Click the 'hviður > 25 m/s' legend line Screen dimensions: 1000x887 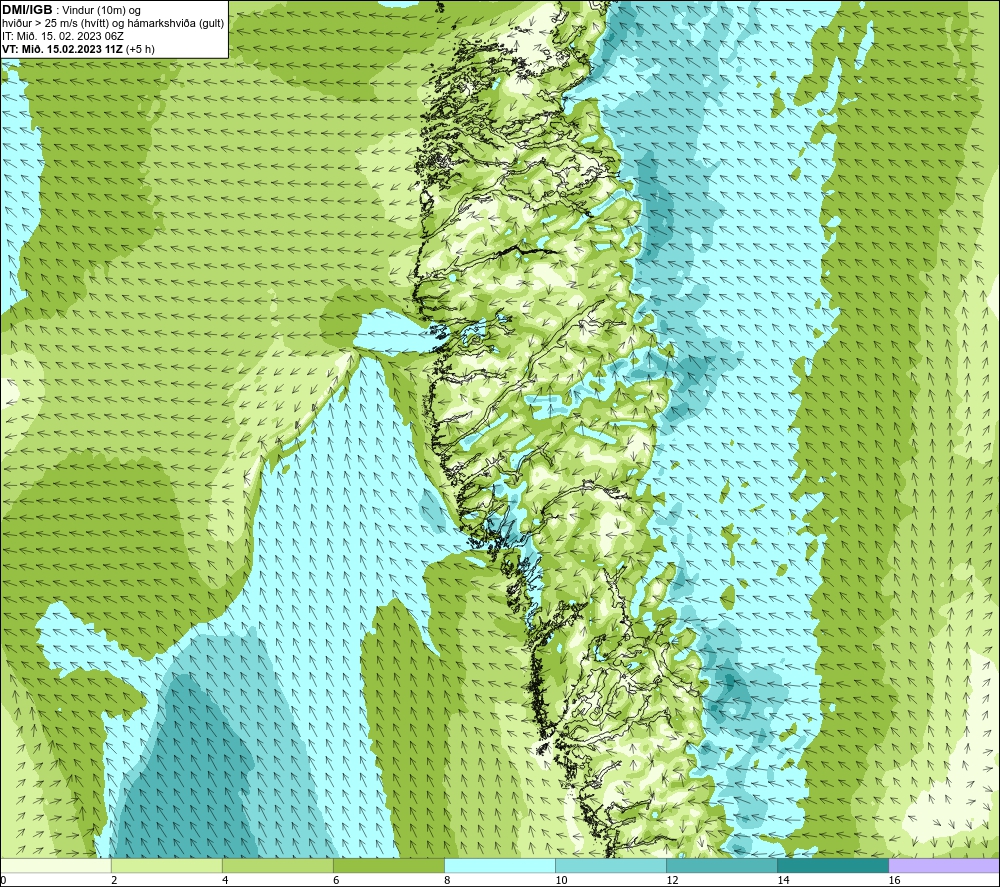click(113, 24)
